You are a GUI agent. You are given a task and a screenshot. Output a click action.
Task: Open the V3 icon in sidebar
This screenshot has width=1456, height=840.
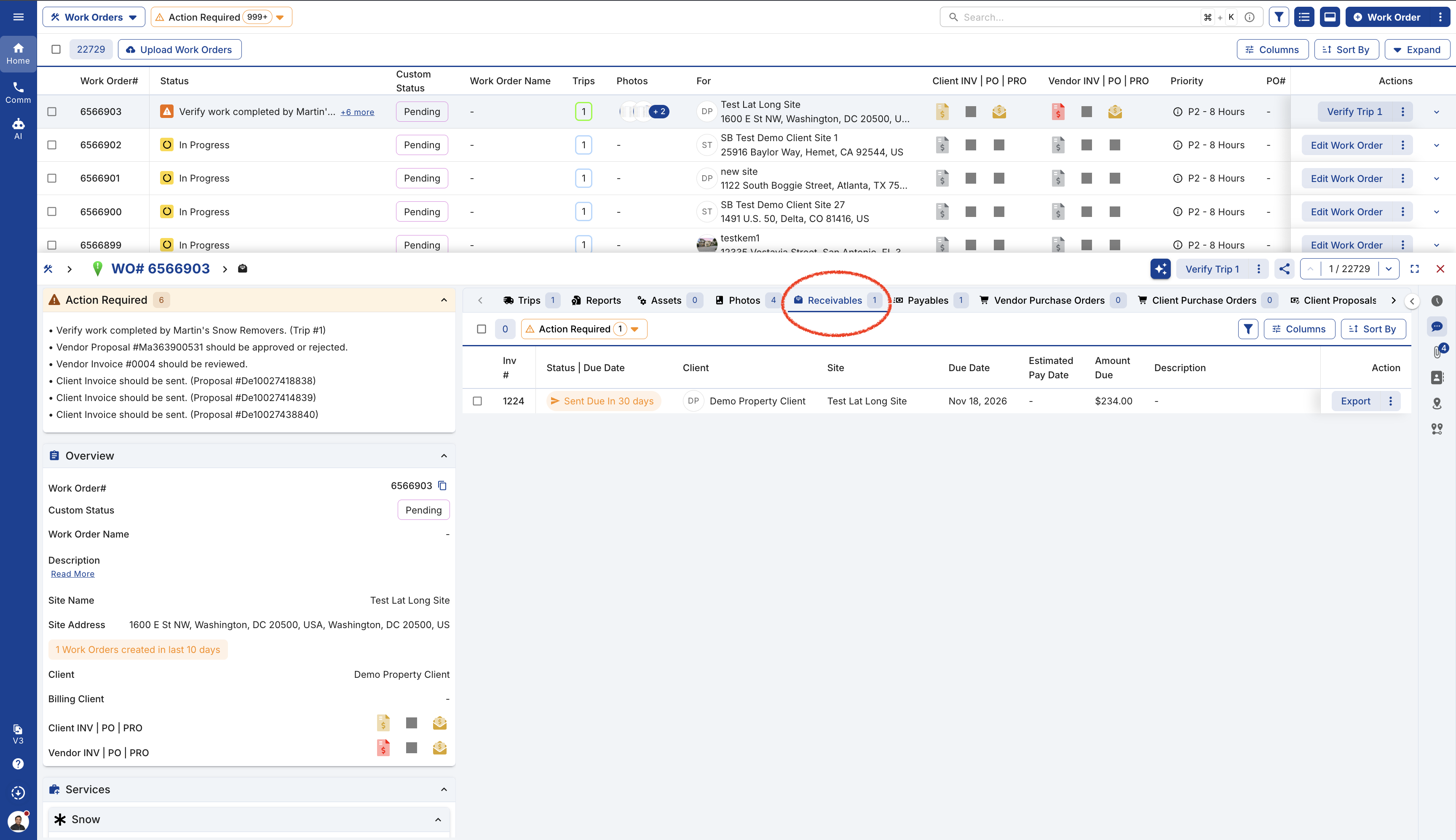point(18,734)
